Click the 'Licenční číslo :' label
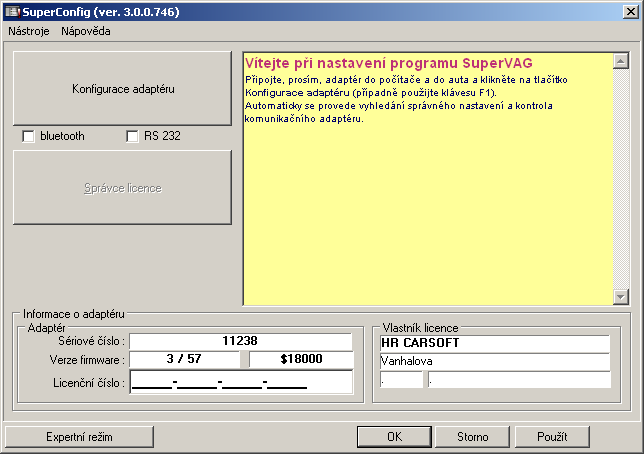The image size is (644, 454). (89, 383)
